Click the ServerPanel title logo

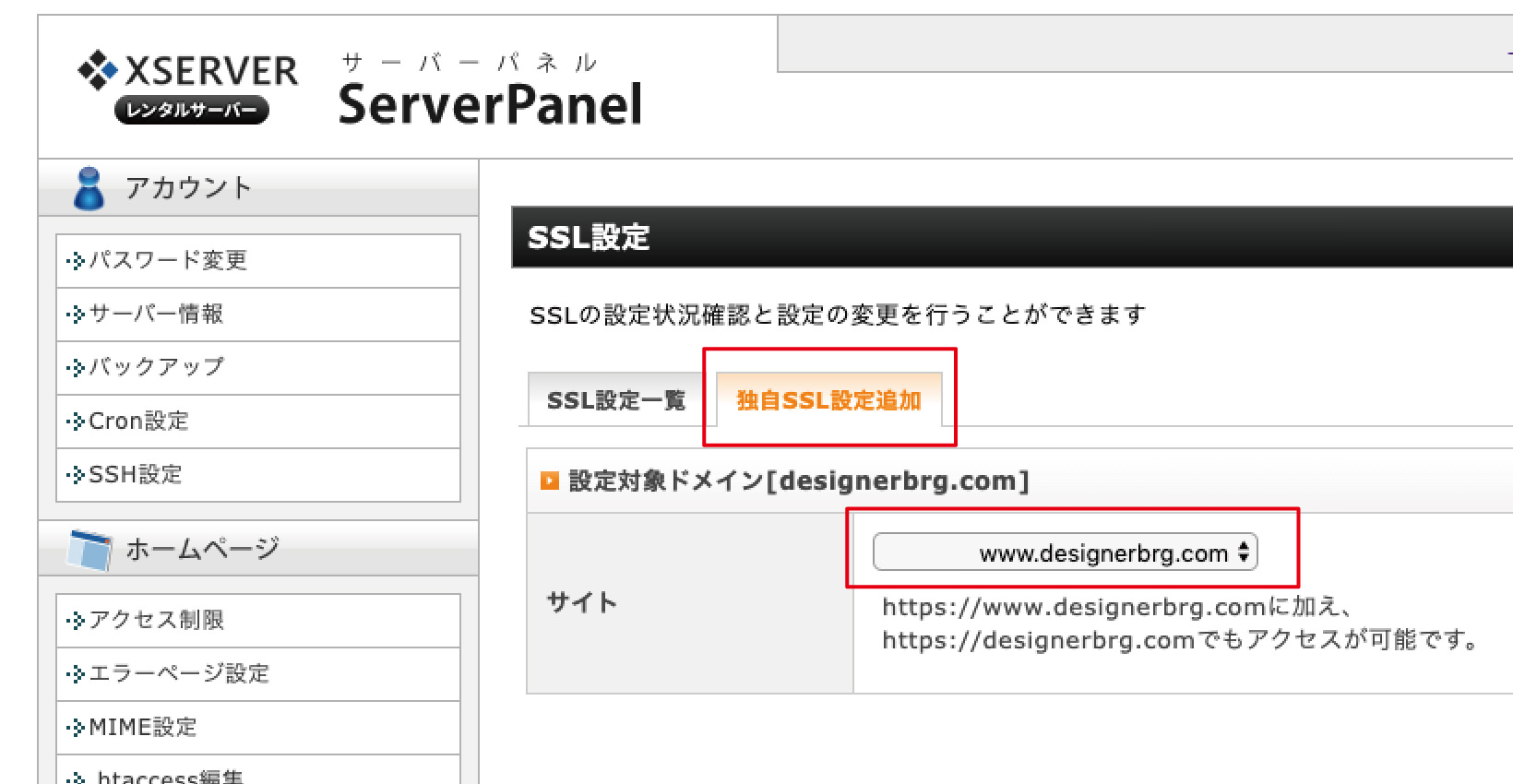[489, 103]
